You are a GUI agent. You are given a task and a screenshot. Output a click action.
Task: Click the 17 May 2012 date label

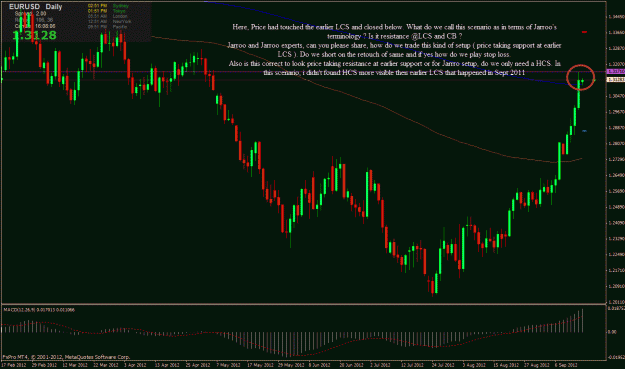click(260, 365)
